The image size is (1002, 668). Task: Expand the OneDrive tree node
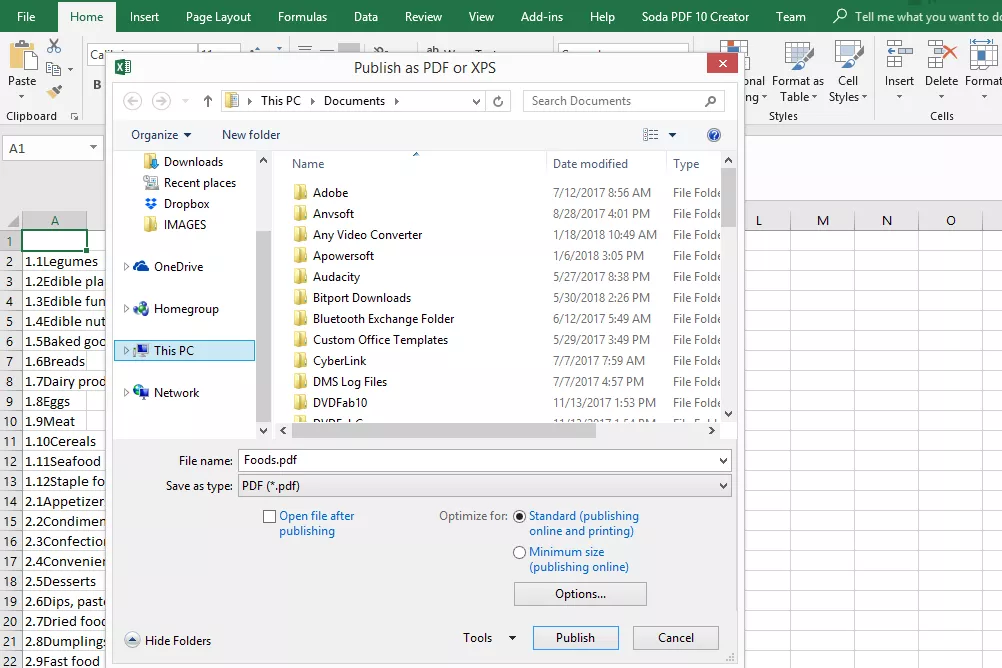tap(126, 267)
